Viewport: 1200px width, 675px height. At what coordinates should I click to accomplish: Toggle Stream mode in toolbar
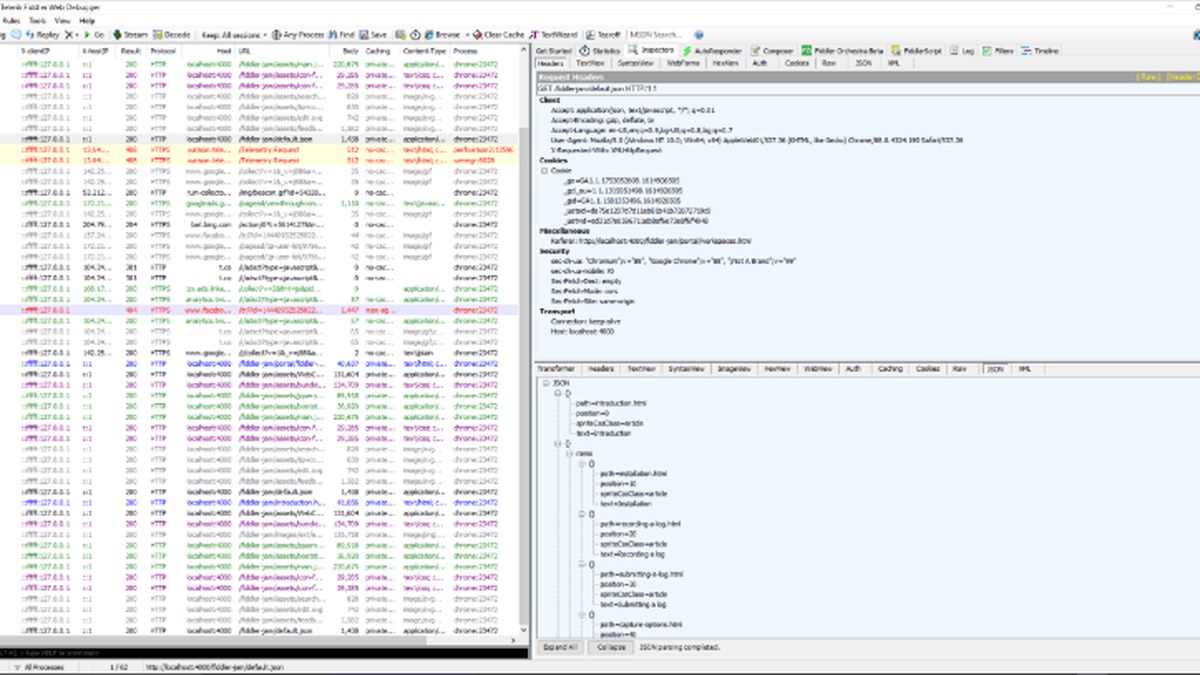[x=131, y=34]
